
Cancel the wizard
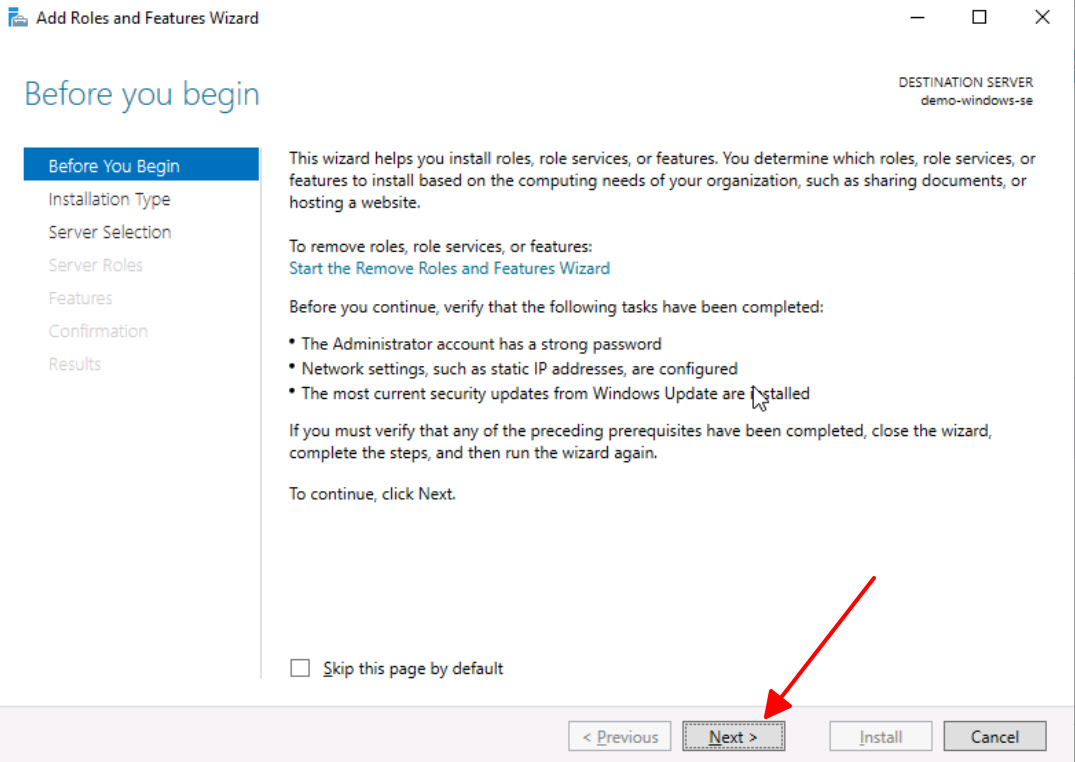pos(995,737)
